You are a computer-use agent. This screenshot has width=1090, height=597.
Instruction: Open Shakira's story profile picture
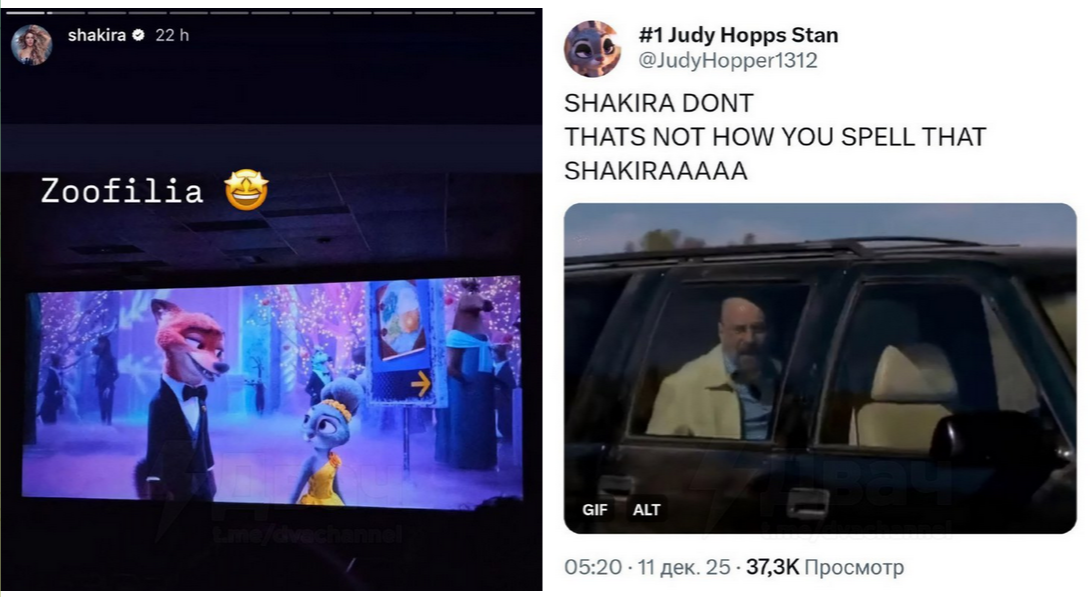click(x=32, y=44)
